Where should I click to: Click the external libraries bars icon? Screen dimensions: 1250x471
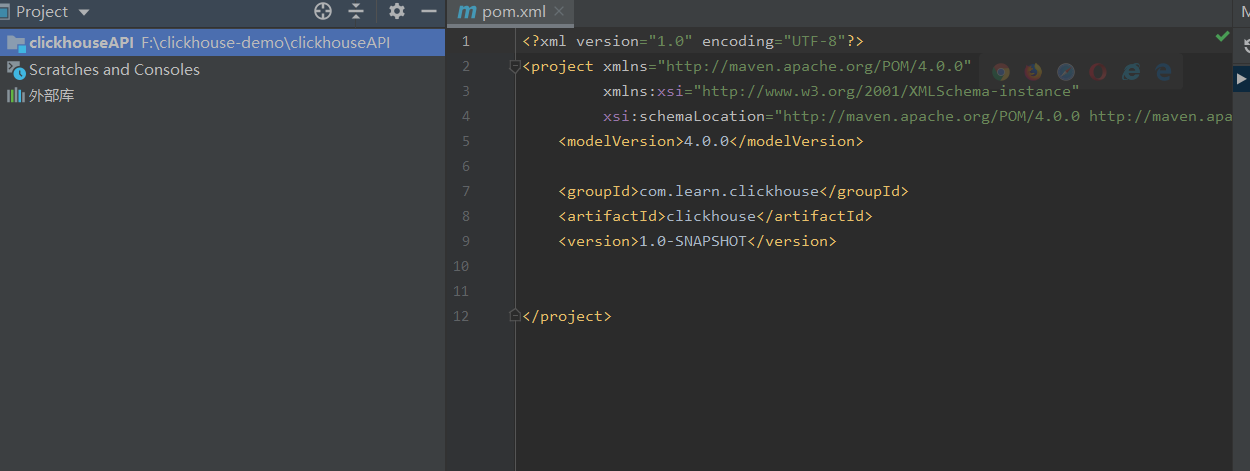pos(15,96)
